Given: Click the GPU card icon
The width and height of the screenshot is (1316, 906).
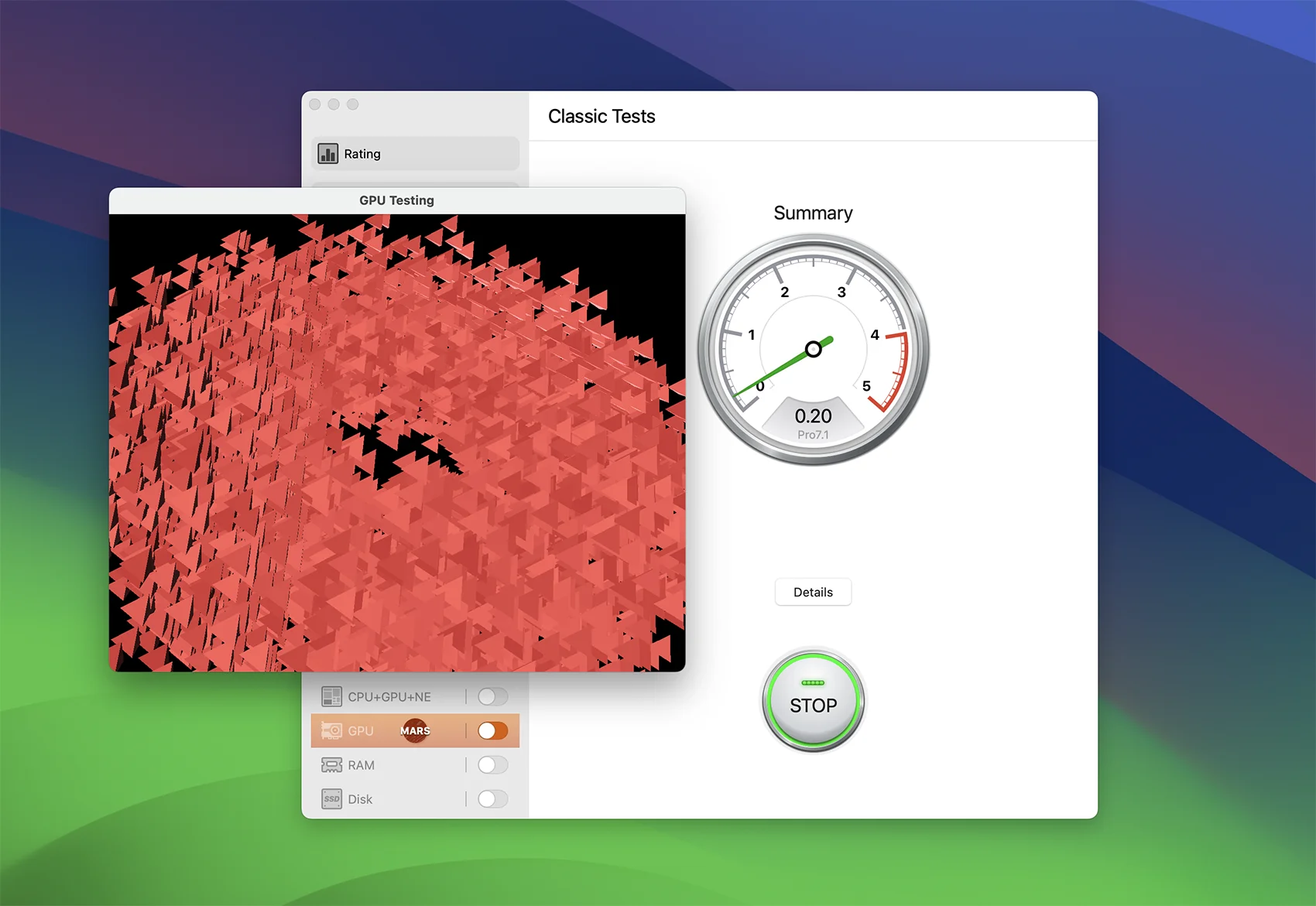Looking at the screenshot, I should 331,730.
